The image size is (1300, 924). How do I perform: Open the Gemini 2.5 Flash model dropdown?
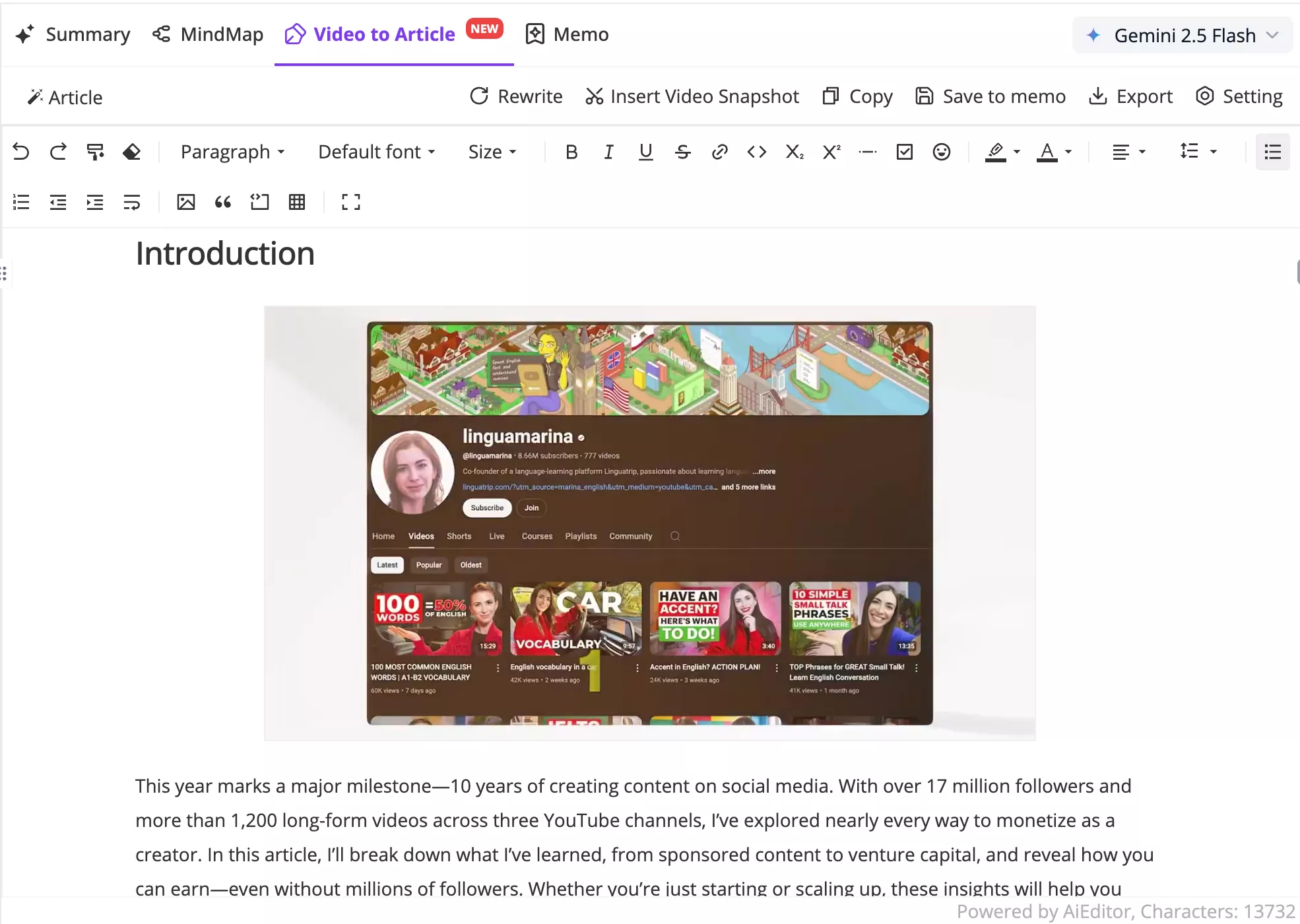click(x=1181, y=35)
